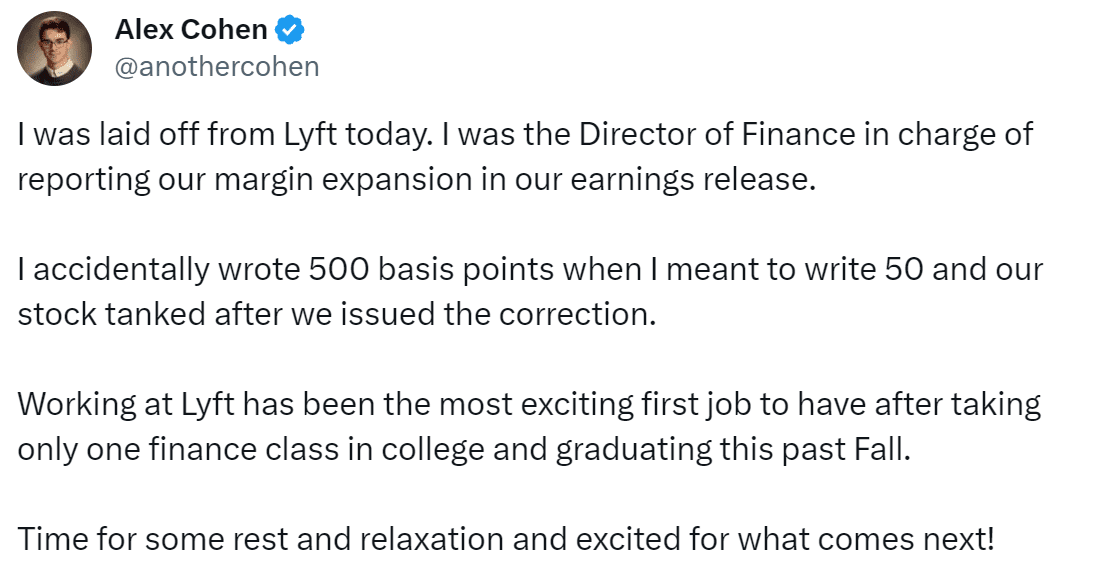
Task: Click the blue verified badge icon
Action: pyautogui.click(x=289, y=30)
